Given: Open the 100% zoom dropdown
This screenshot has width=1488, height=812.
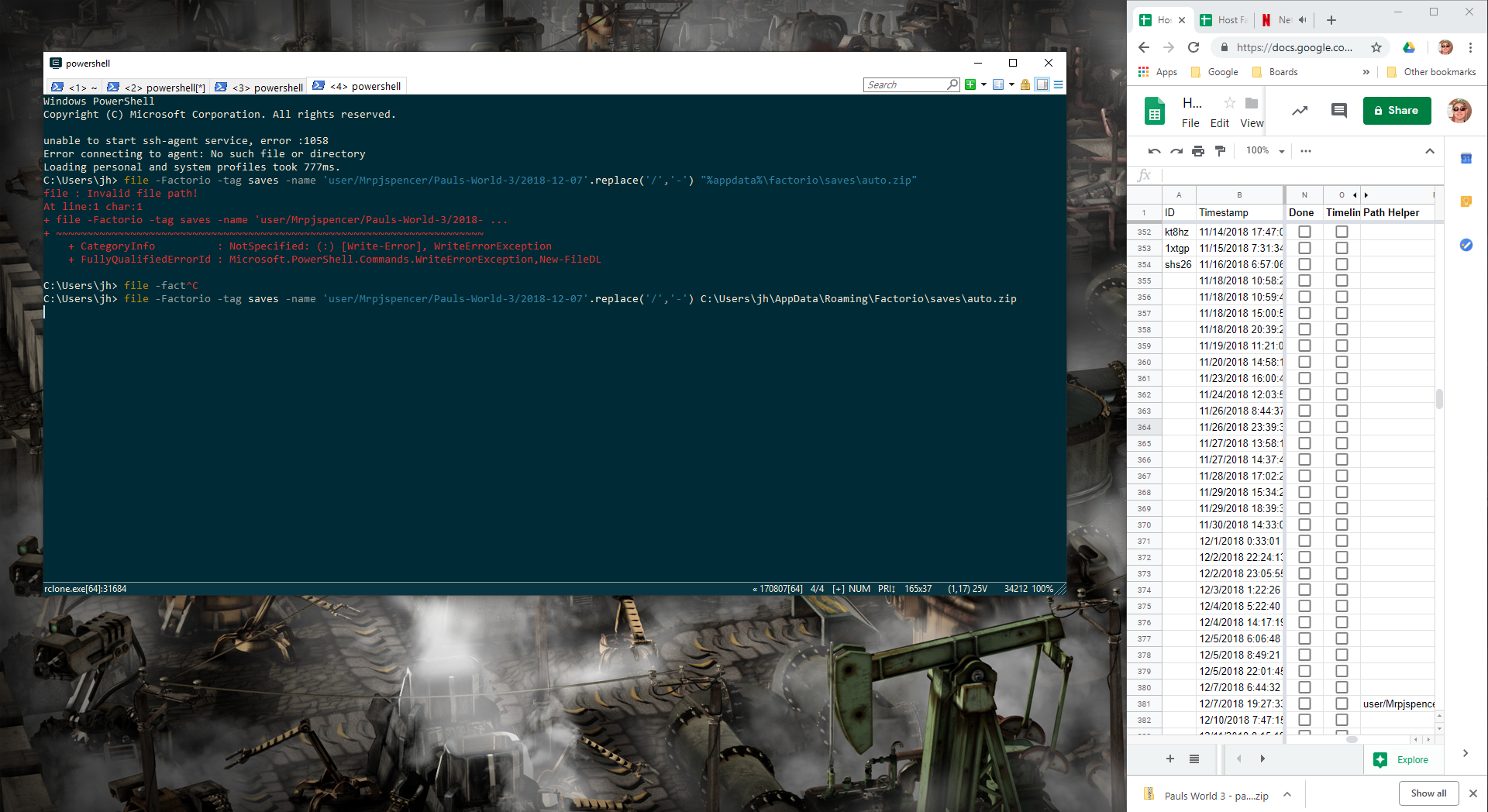Looking at the screenshot, I should click(1265, 151).
